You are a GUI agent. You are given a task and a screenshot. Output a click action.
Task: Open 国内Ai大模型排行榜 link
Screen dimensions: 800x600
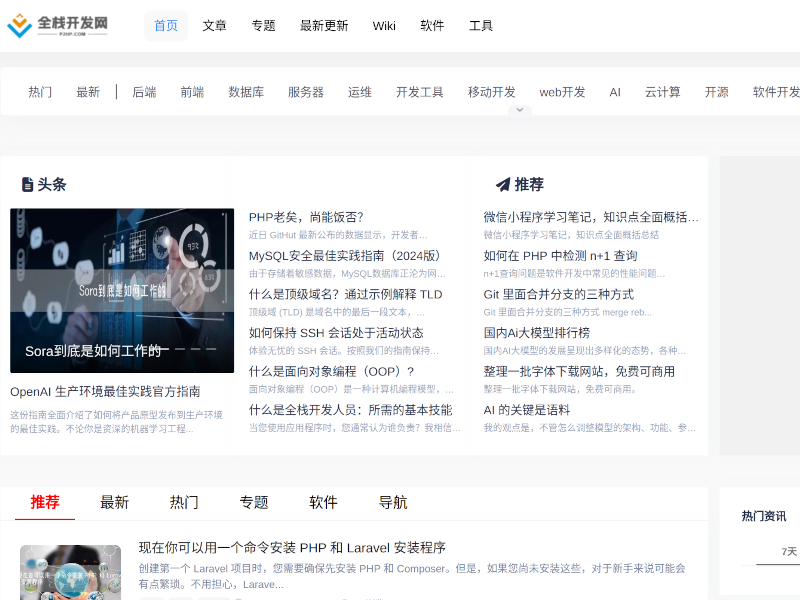[537, 333]
